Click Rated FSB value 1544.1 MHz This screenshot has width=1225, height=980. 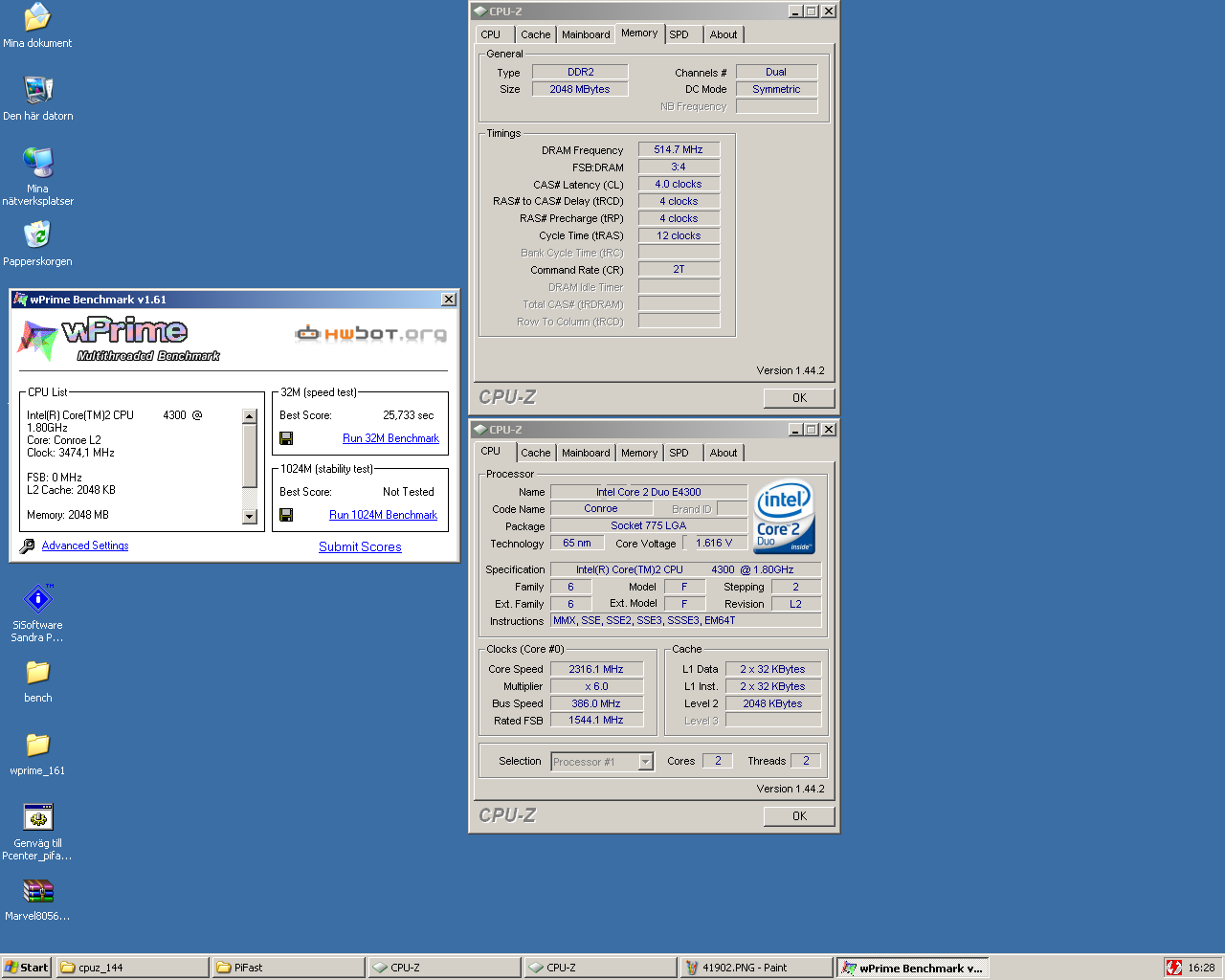click(596, 721)
